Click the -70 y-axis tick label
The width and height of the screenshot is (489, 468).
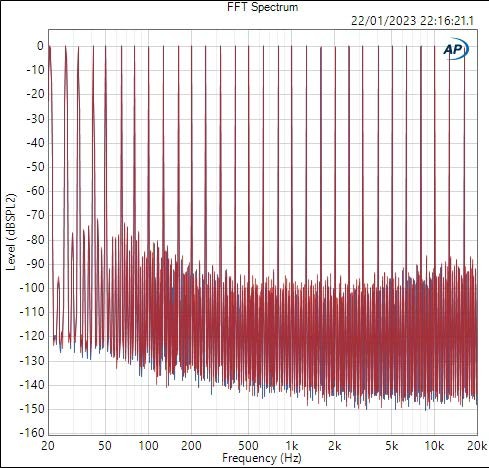click(x=35, y=215)
